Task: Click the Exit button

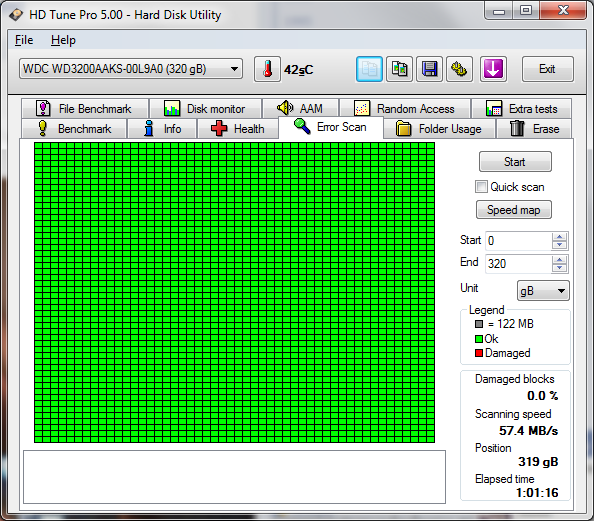Action: 547,69
